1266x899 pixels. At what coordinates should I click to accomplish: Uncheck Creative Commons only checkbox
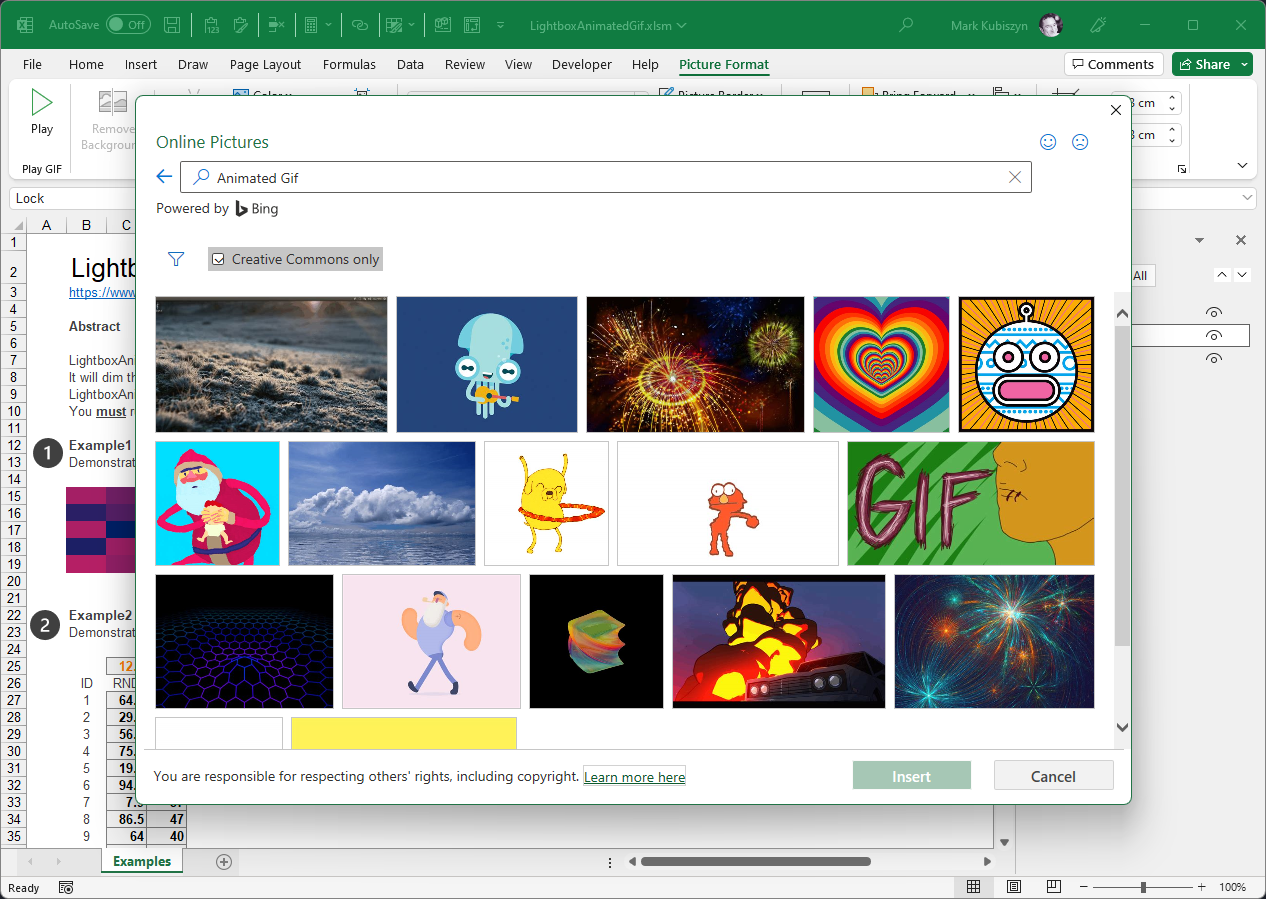click(219, 259)
